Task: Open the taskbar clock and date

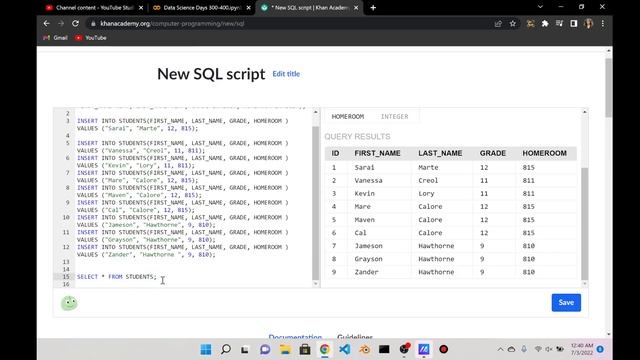Action: coord(582,349)
